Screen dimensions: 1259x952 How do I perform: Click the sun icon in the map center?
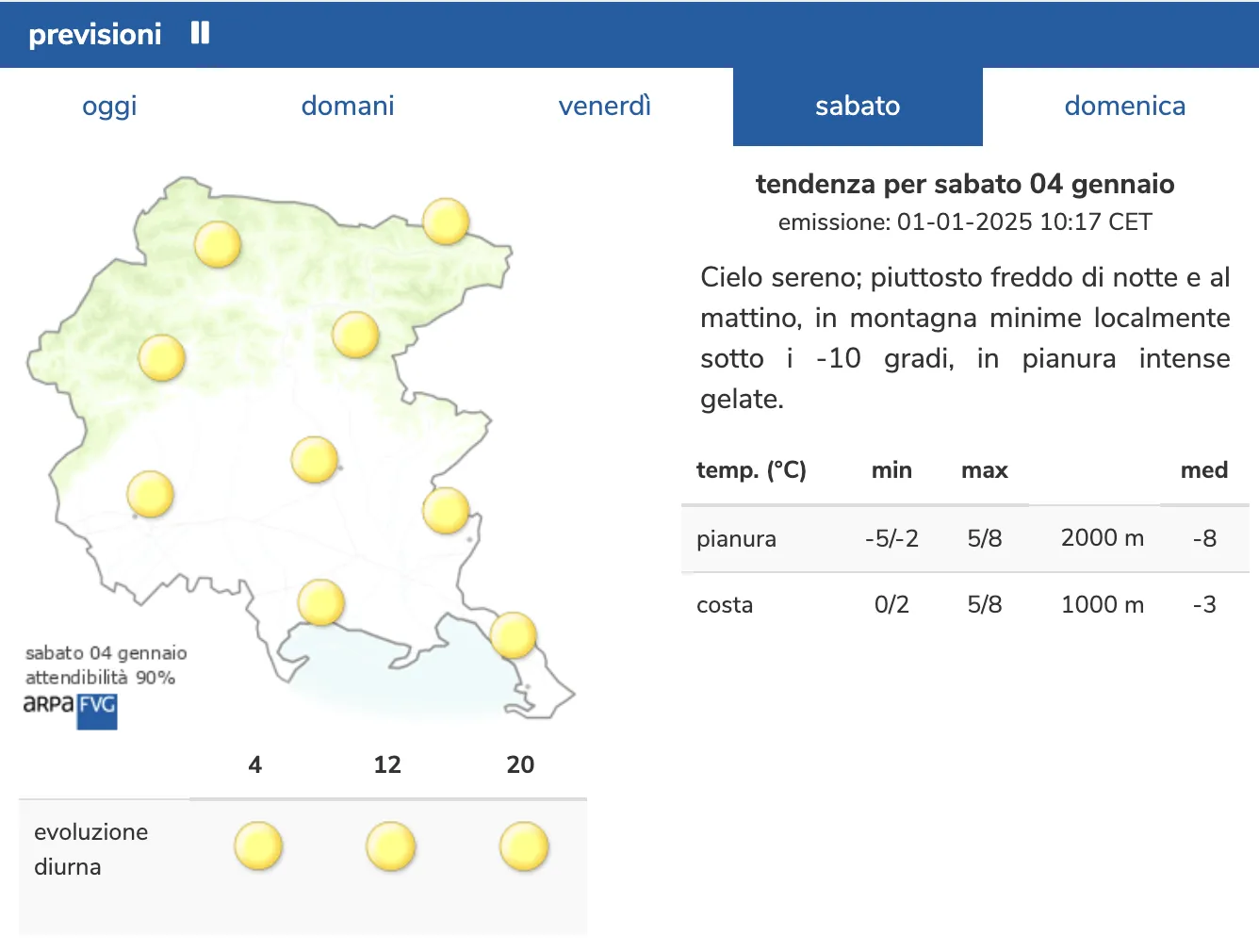[315, 460]
